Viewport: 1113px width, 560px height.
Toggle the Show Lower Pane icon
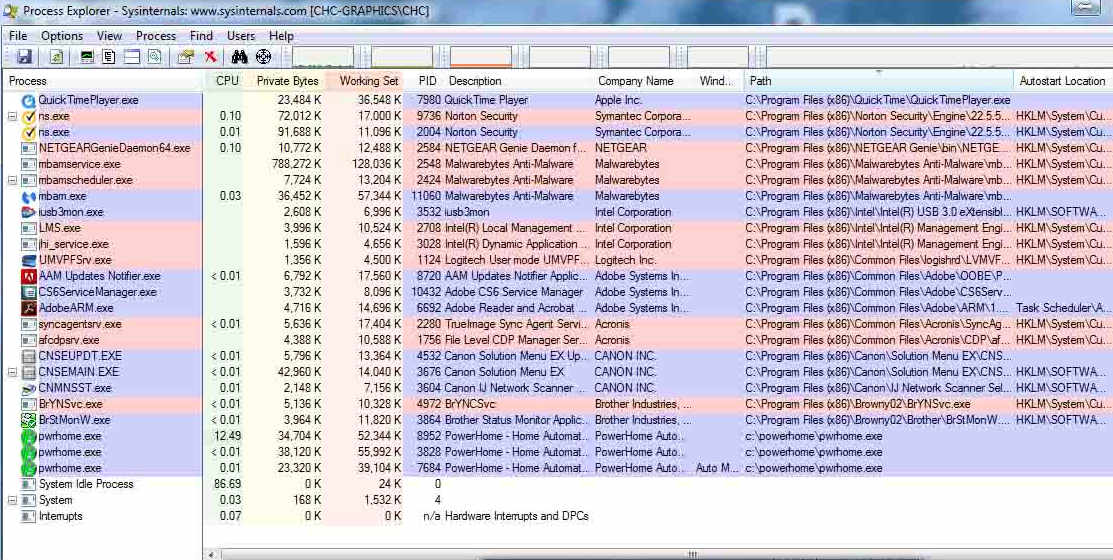[131, 57]
